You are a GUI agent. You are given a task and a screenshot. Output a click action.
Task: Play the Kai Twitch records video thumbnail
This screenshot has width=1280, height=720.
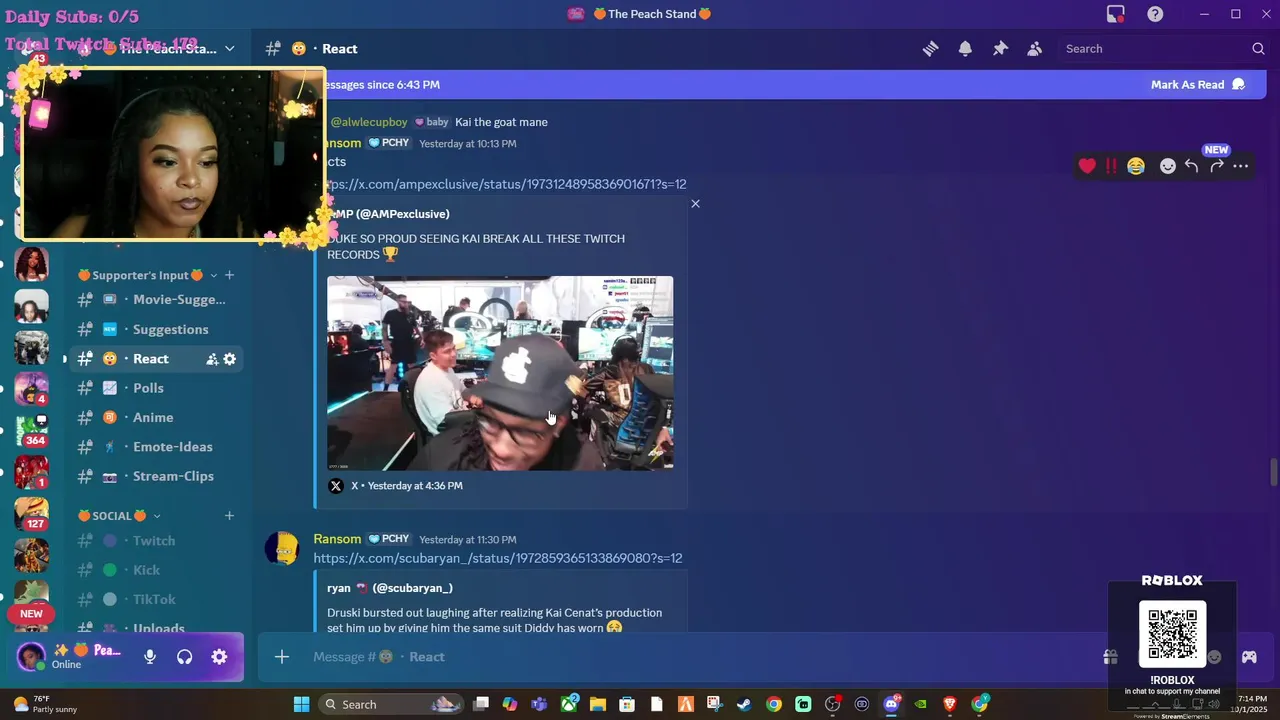click(x=500, y=373)
